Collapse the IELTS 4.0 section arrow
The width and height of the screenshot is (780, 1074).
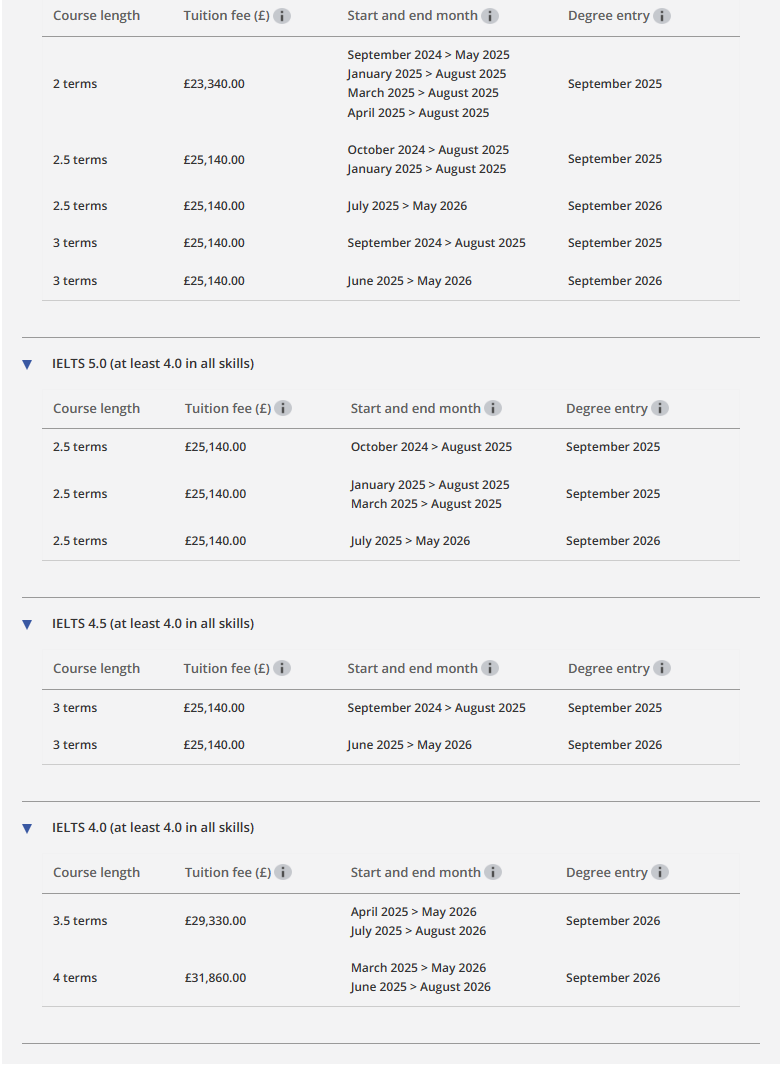(x=27, y=828)
